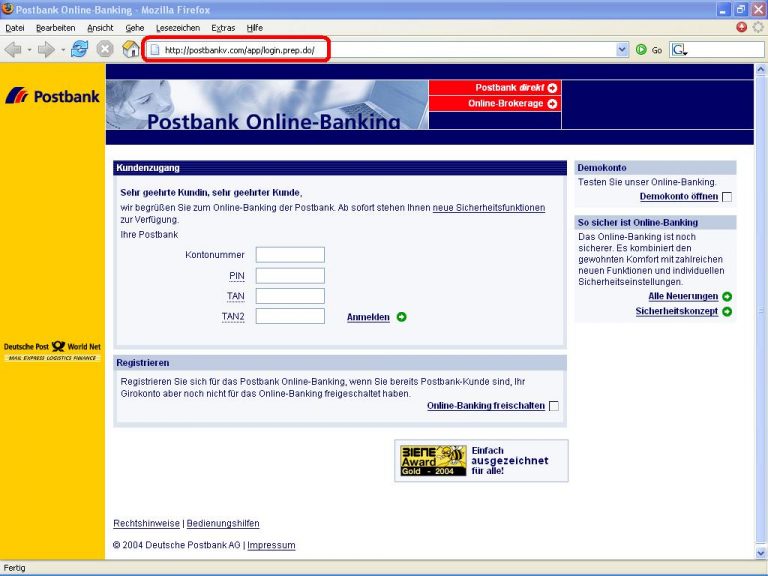Click the Forward arrow button

[45, 49]
